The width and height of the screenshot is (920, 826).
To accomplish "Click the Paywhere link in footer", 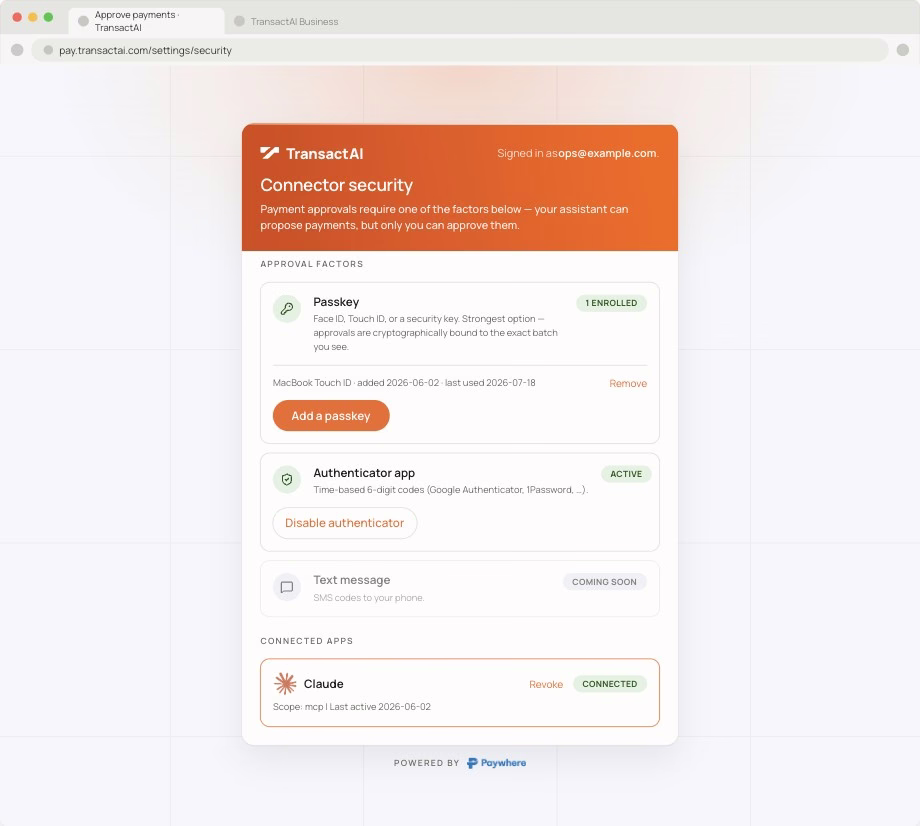I will coord(496,763).
